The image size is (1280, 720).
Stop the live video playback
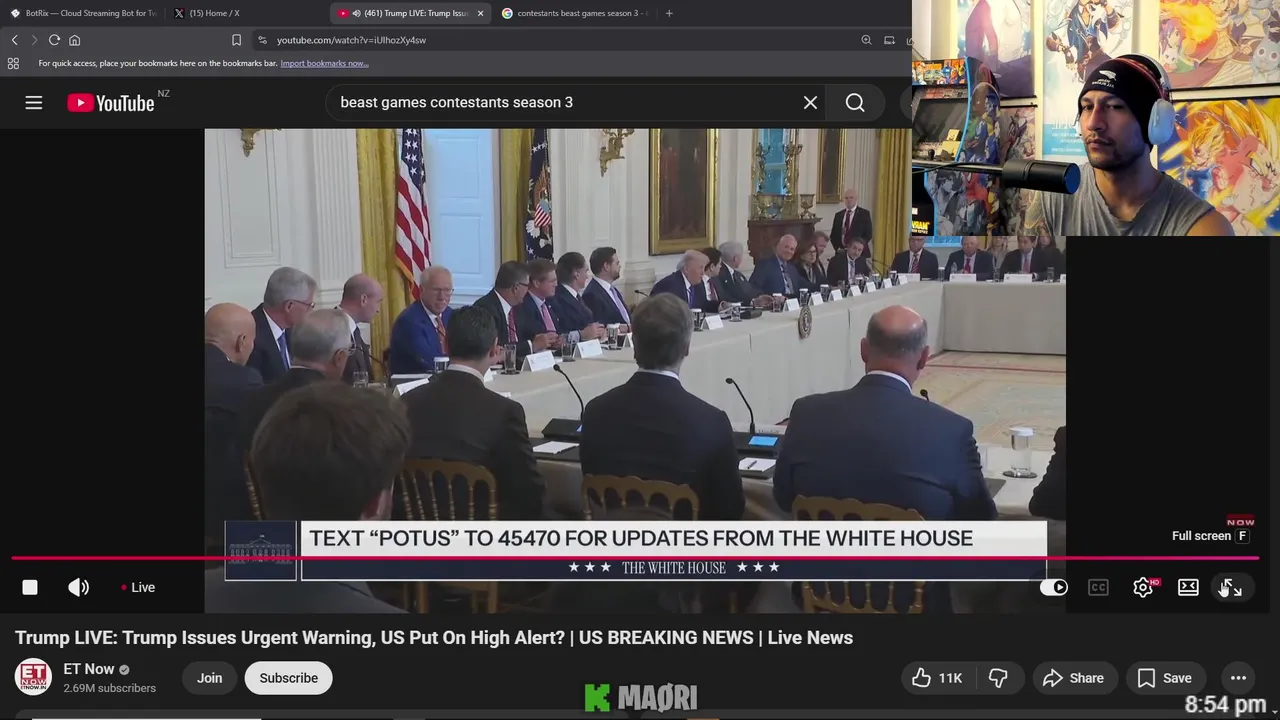point(30,587)
